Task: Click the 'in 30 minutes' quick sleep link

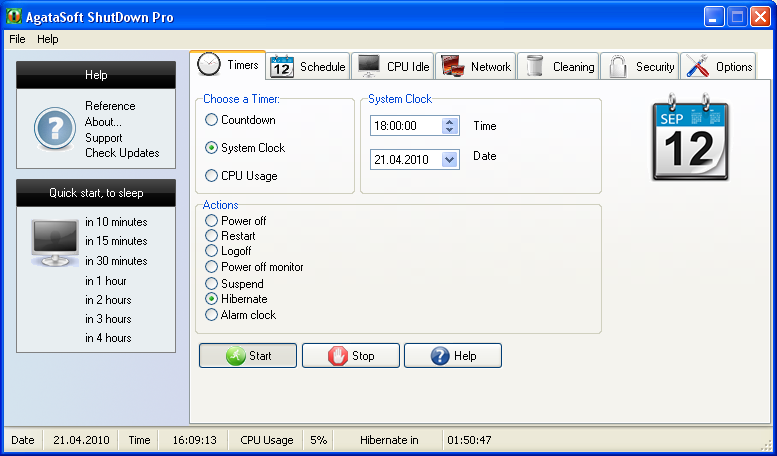Action: pos(116,261)
